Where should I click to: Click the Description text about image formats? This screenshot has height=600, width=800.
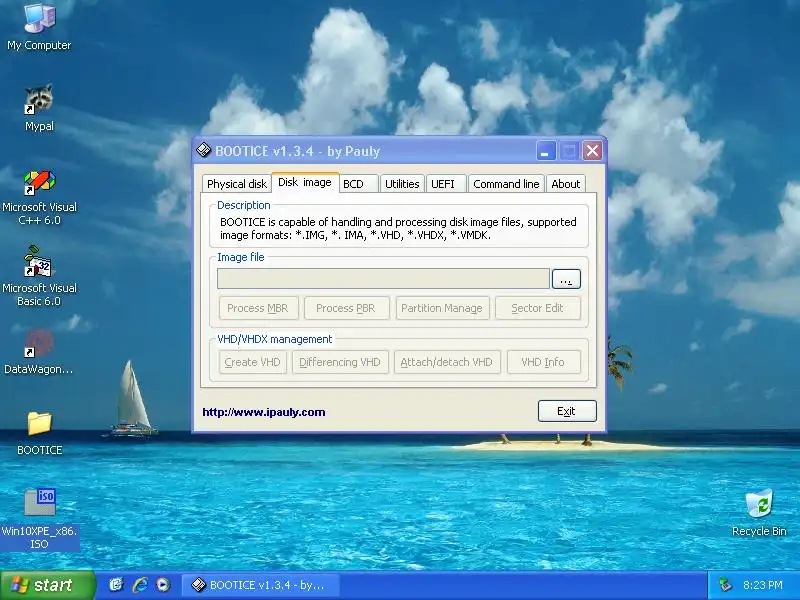(x=398, y=229)
